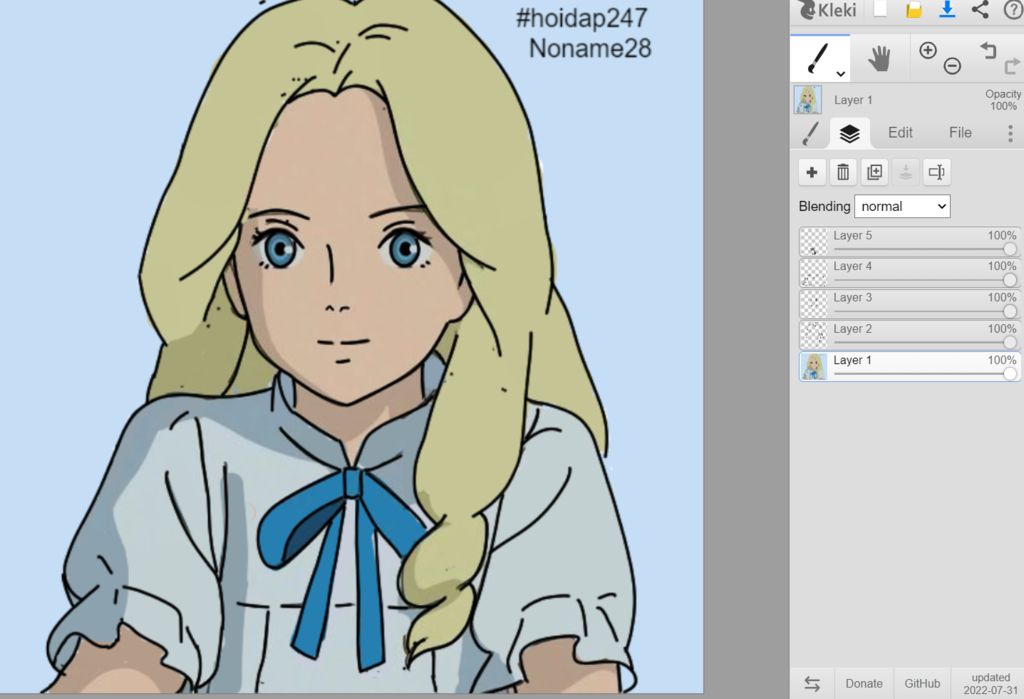Image resolution: width=1024 pixels, height=699 pixels.
Task: Switch to the Layers tab
Action: click(x=850, y=133)
